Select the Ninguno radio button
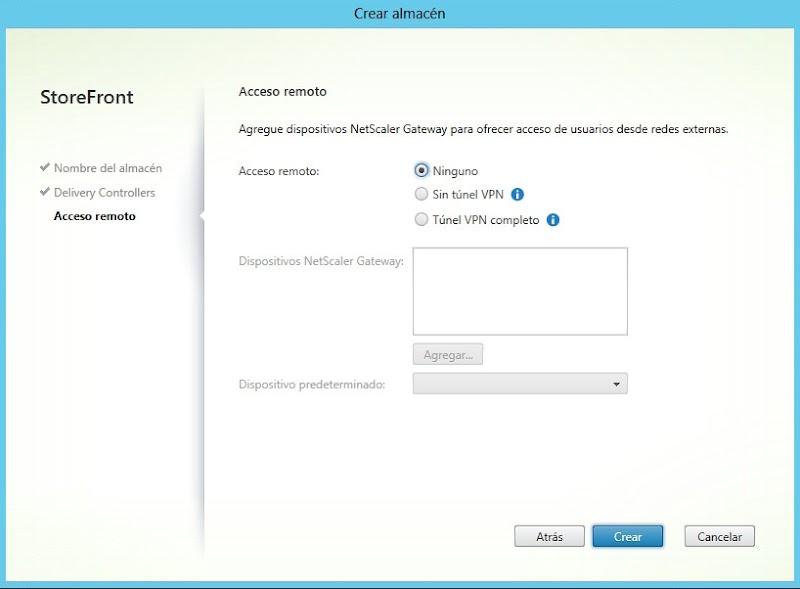This screenshot has width=800, height=589. (421, 170)
